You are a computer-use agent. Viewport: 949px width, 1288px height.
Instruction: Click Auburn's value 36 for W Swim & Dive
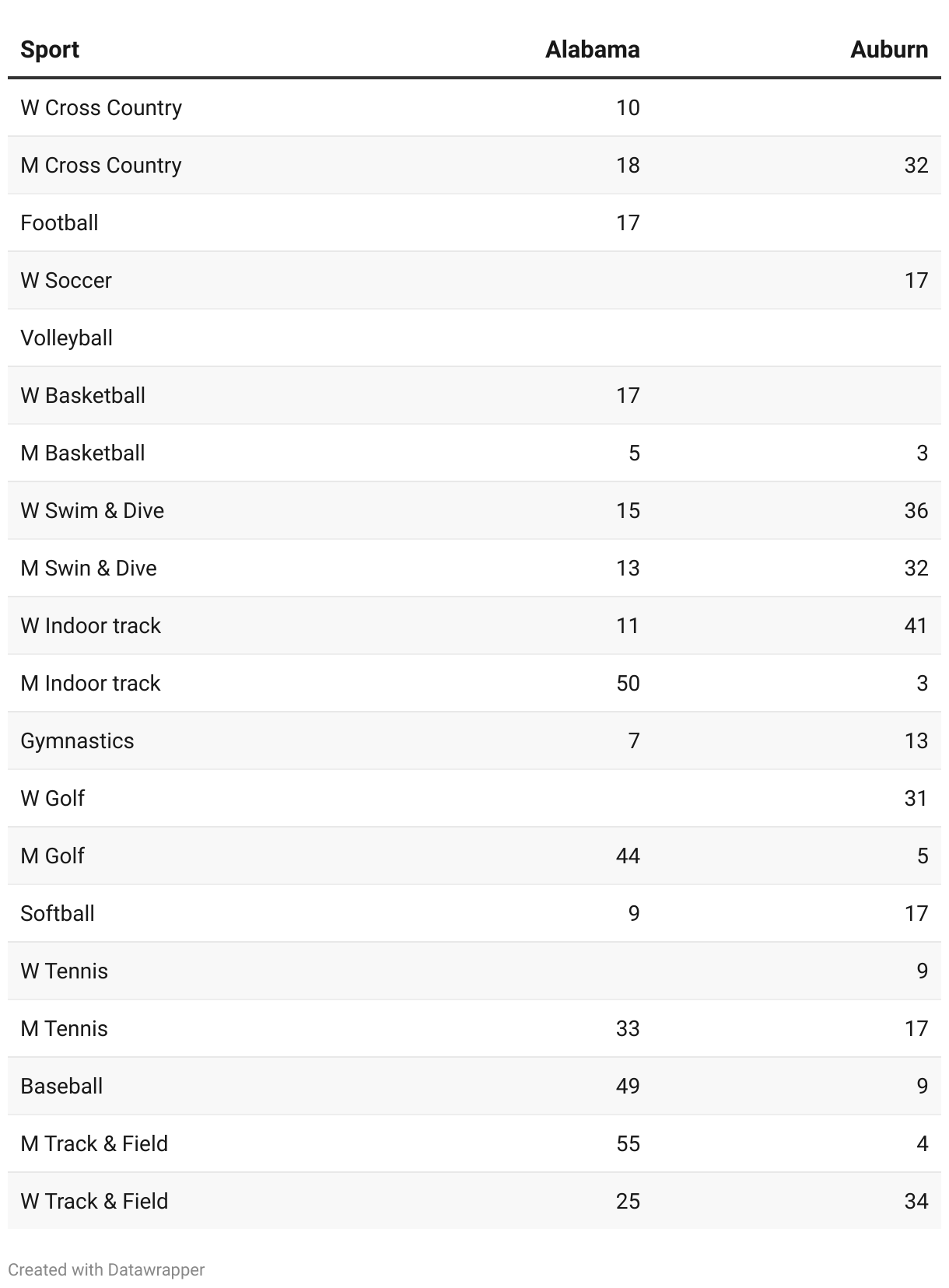click(916, 510)
